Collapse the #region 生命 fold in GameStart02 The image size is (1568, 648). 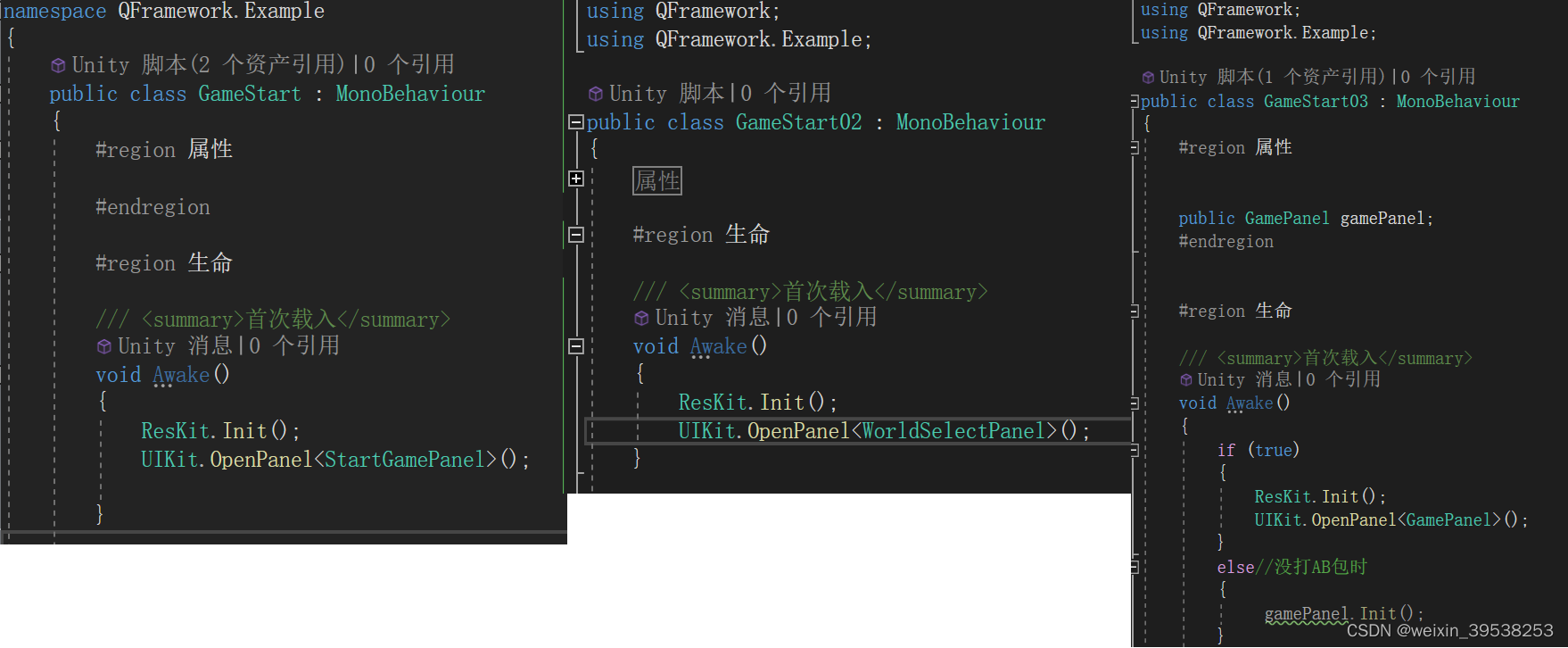(576, 235)
